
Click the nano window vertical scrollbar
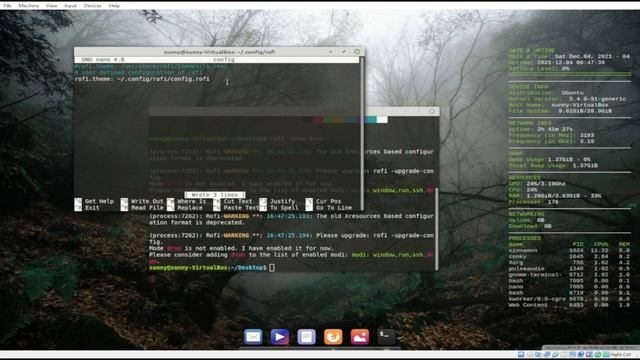[362, 133]
